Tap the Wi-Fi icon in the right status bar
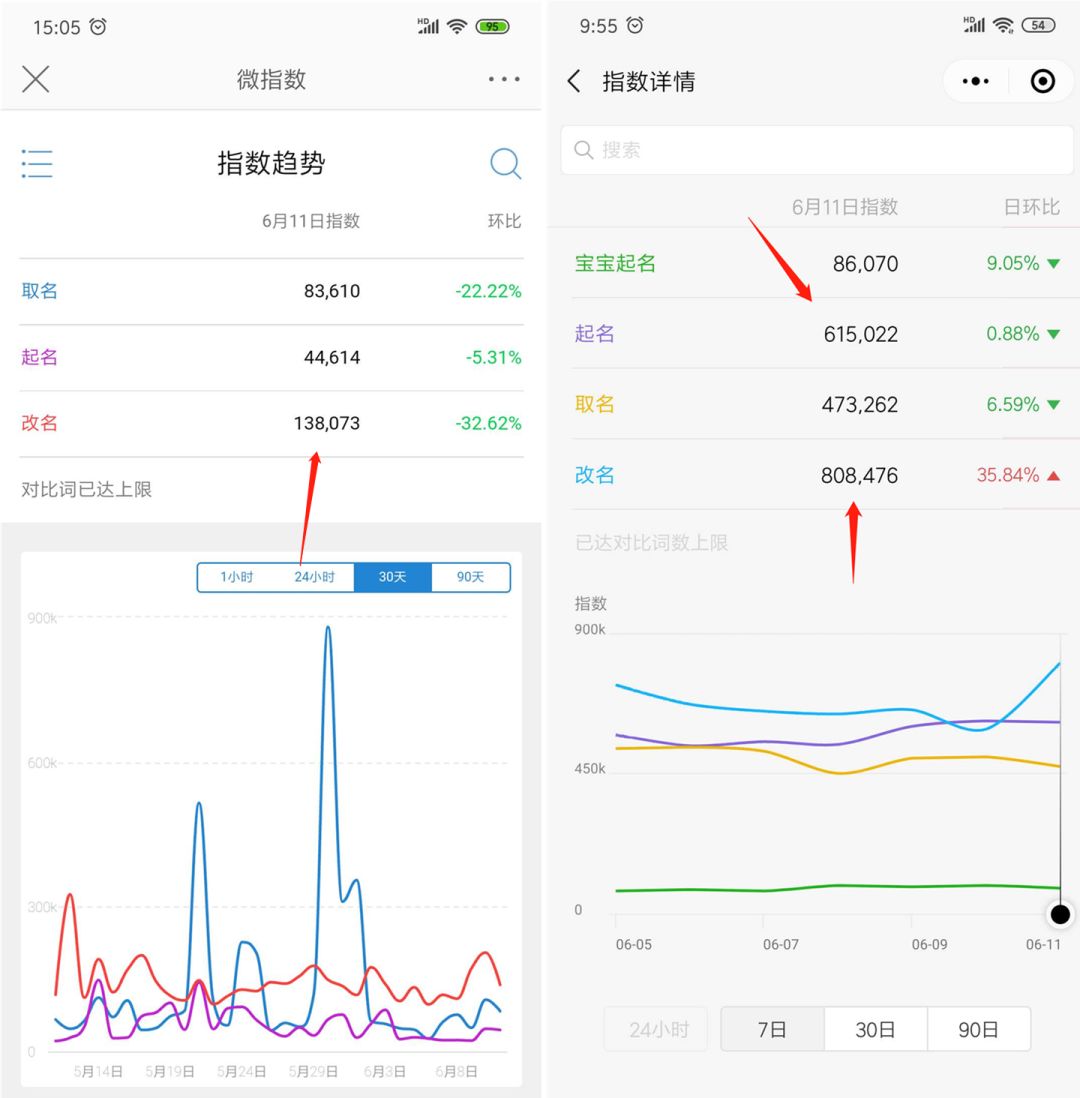The width and height of the screenshot is (1080, 1098). point(1003,25)
